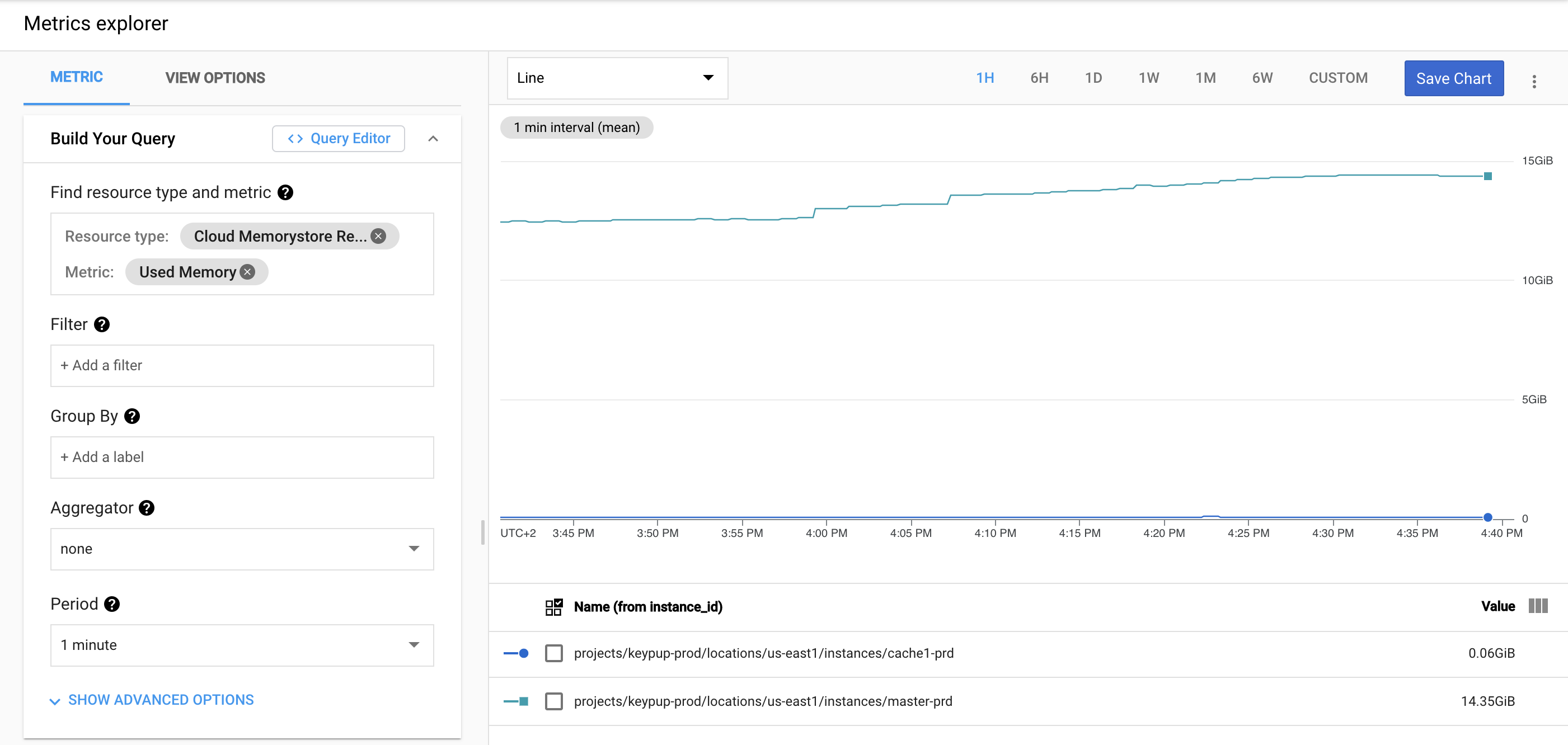The width and height of the screenshot is (1568, 745).
Task: Select the 6H time range
Action: pos(1039,78)
